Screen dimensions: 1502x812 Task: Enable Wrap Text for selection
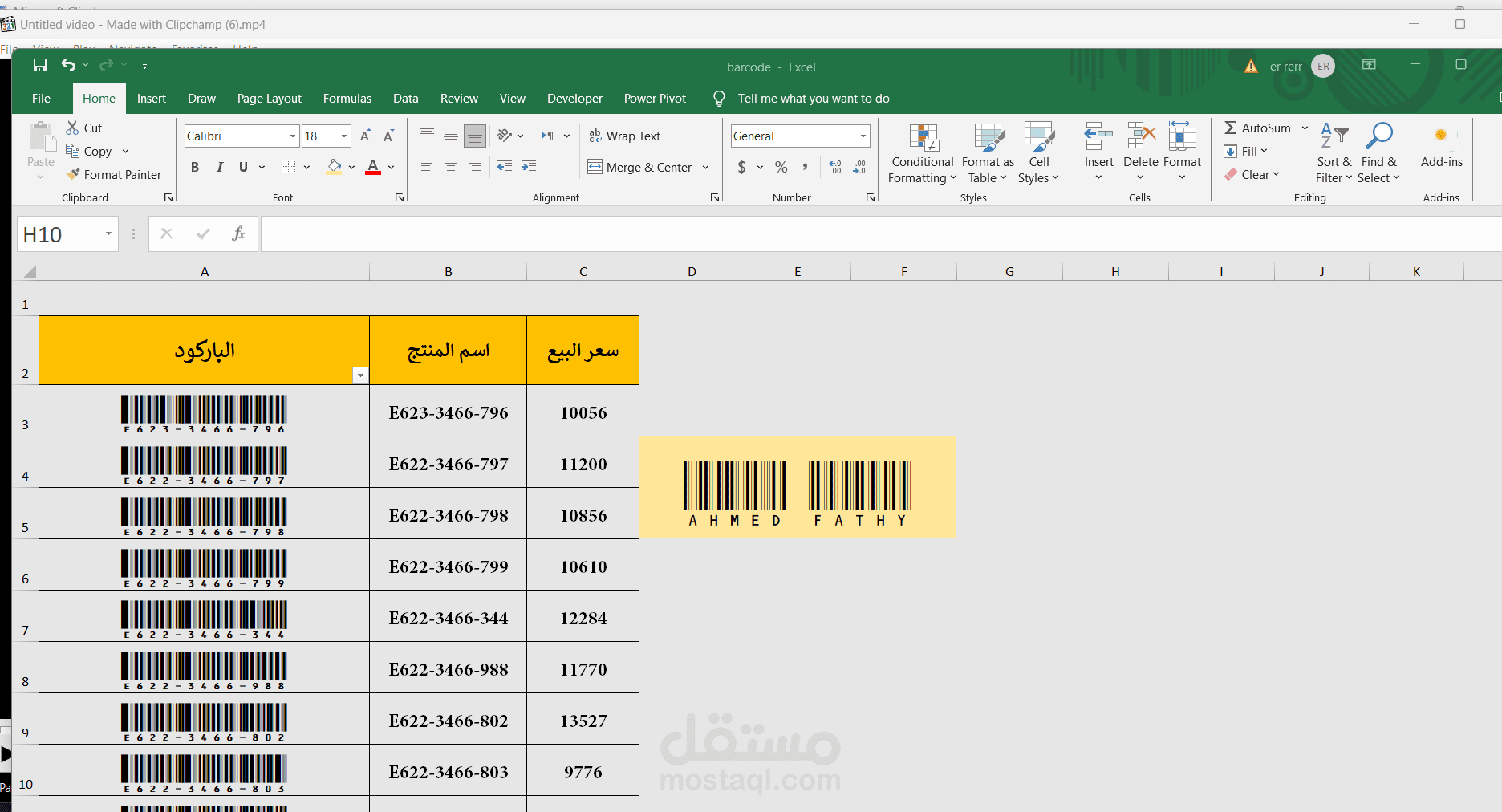(626, 136)
